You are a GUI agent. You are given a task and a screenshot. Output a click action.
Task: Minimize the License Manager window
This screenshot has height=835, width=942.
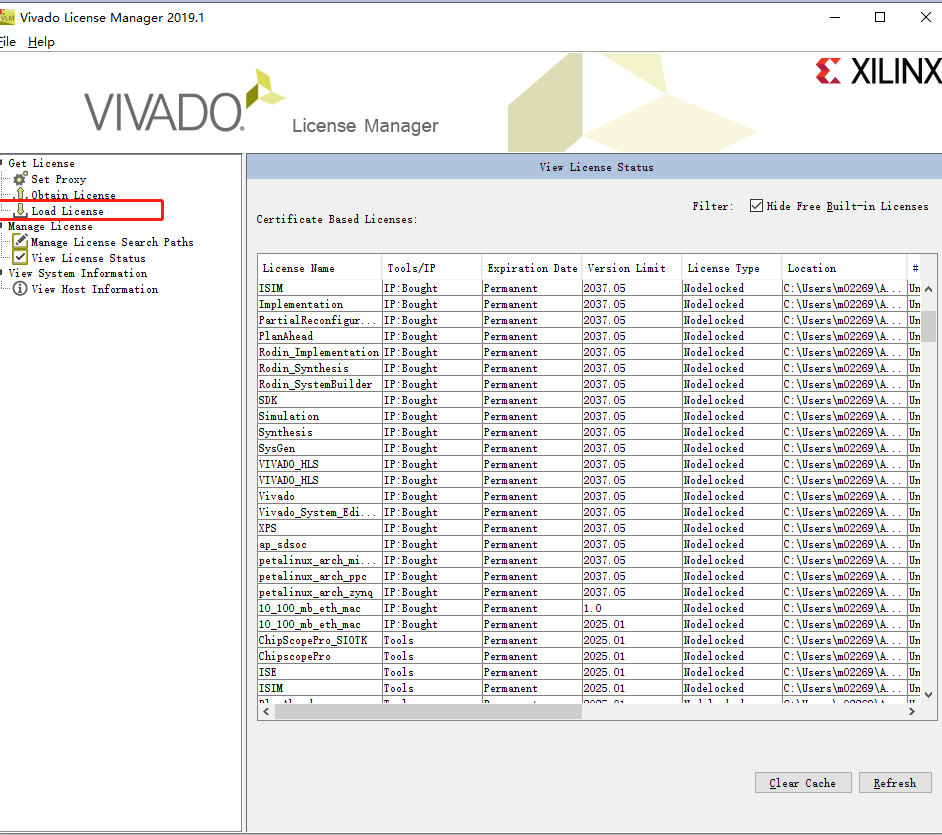[x=835, y=17]
